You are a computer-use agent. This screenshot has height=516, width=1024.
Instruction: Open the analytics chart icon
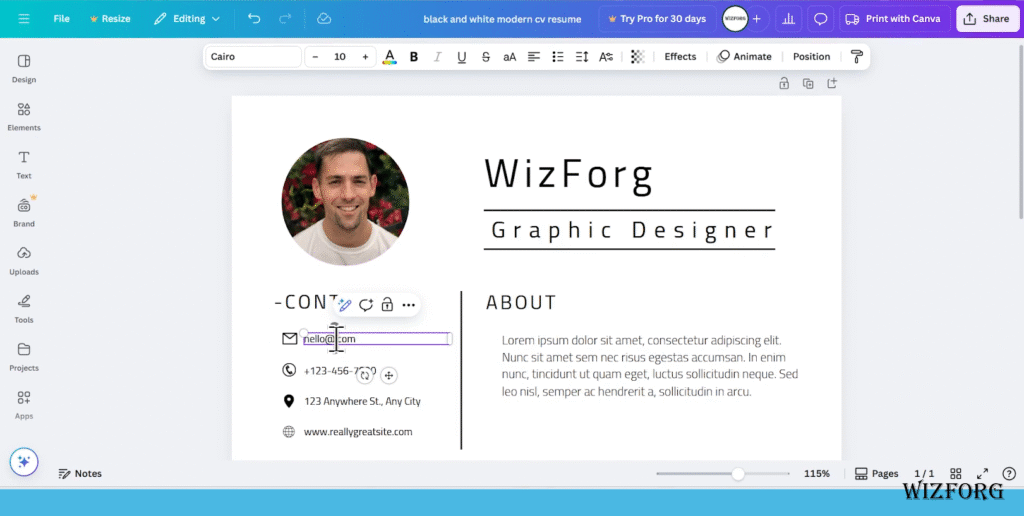(x=789, y=19)
